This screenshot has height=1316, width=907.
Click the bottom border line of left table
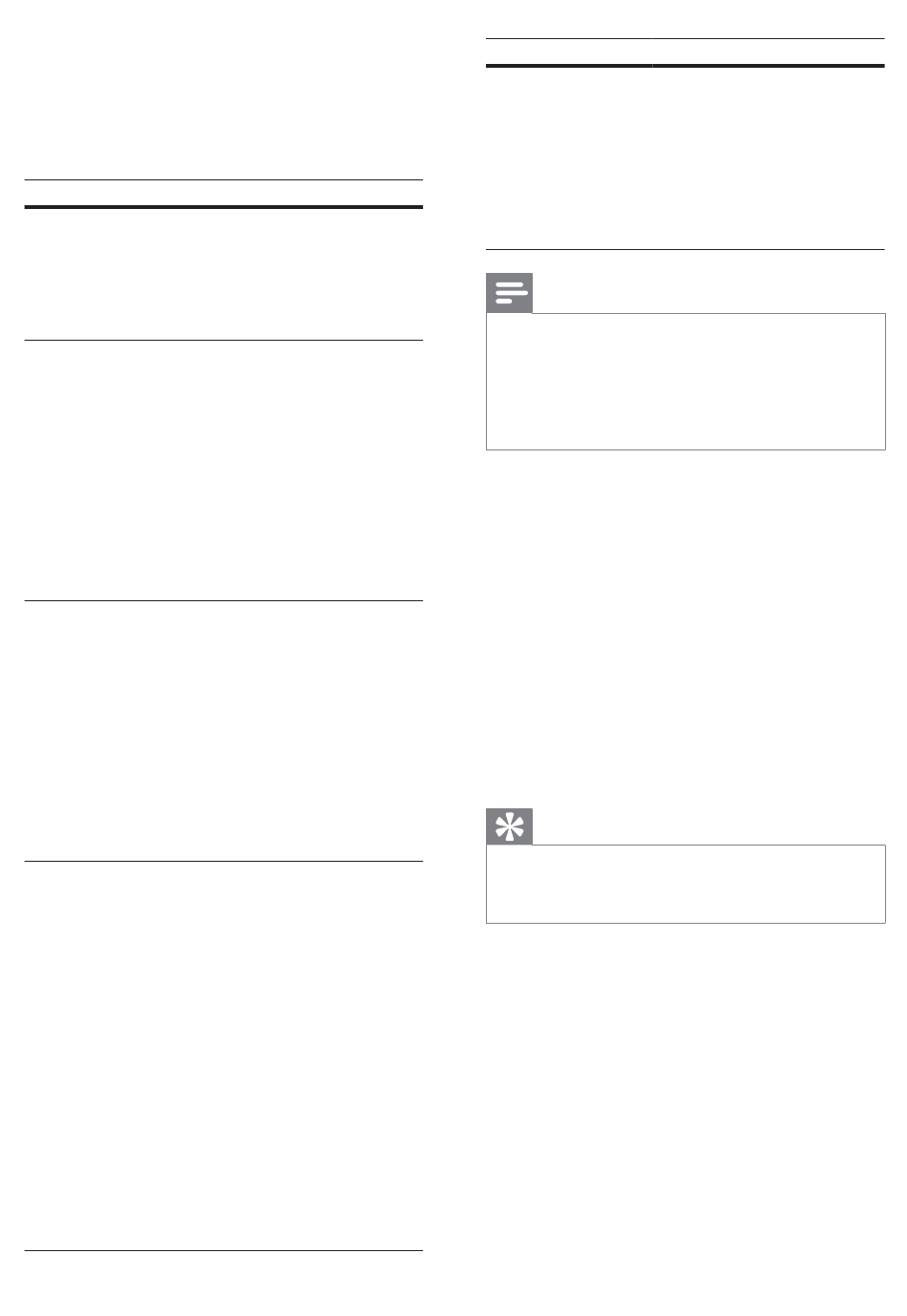pyautogui.click(x=223, y=1250)
